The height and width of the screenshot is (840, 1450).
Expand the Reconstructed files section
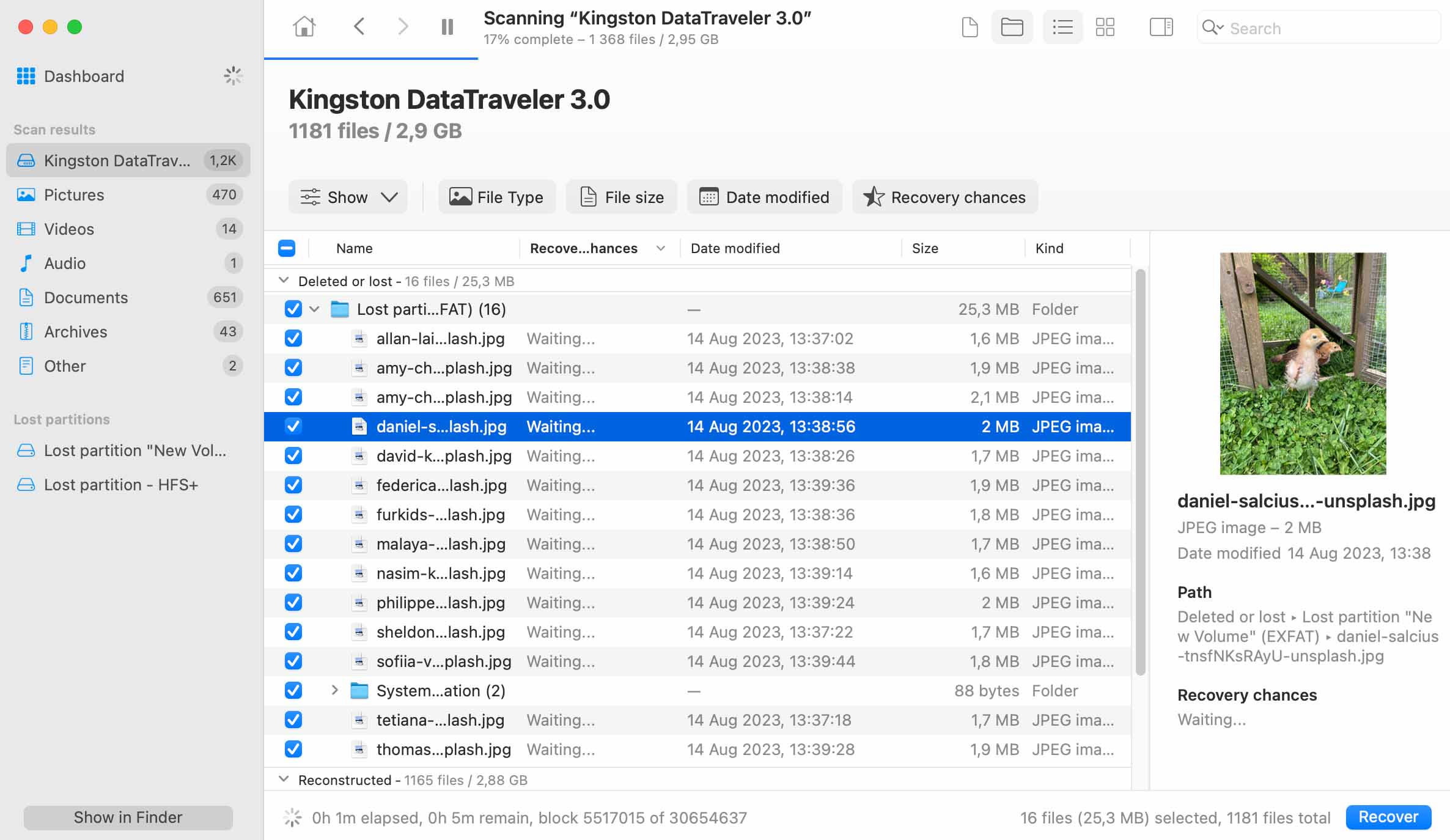(284, 780)
